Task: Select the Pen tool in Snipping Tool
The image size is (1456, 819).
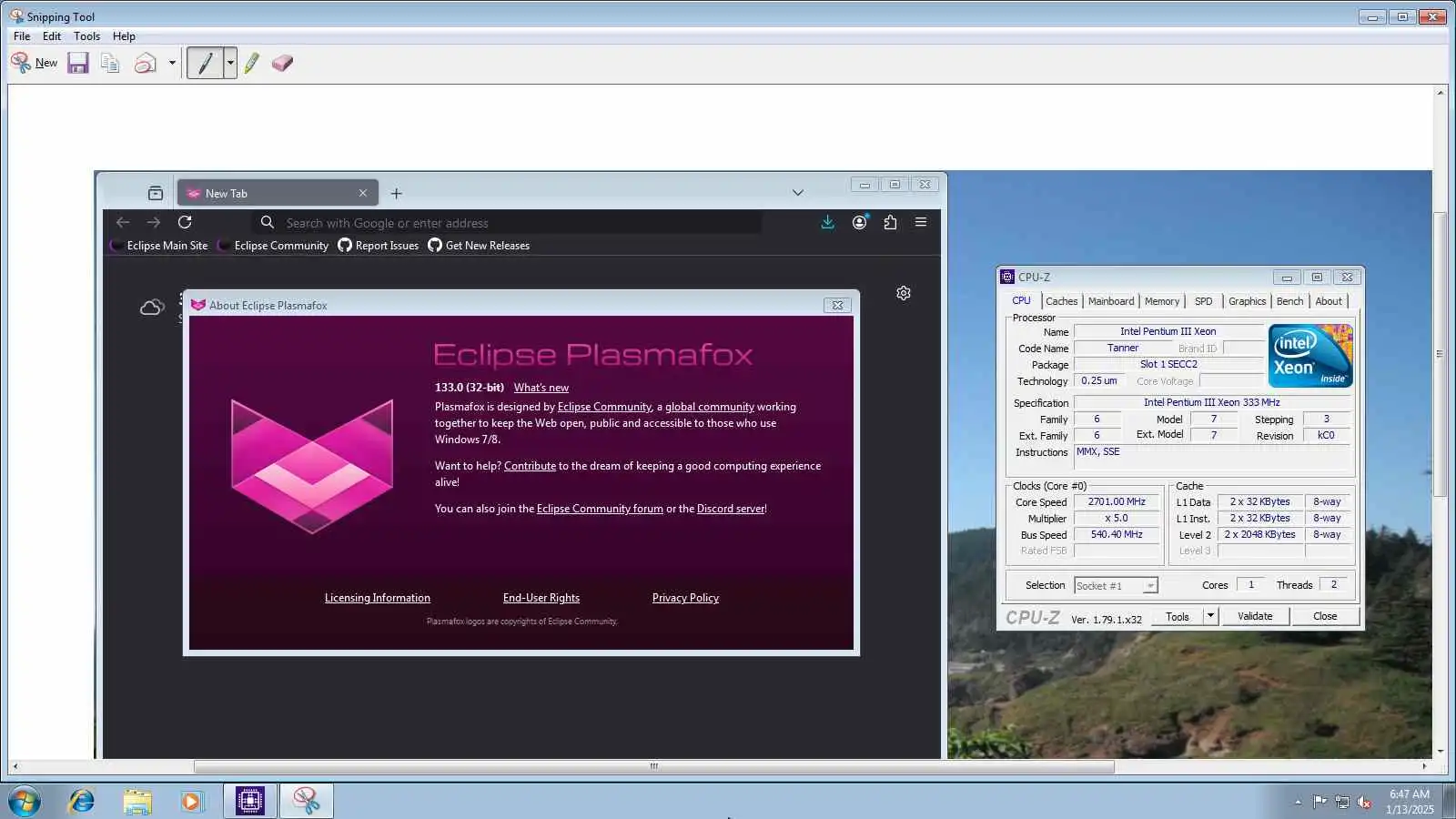Action: tap(206, 63)
